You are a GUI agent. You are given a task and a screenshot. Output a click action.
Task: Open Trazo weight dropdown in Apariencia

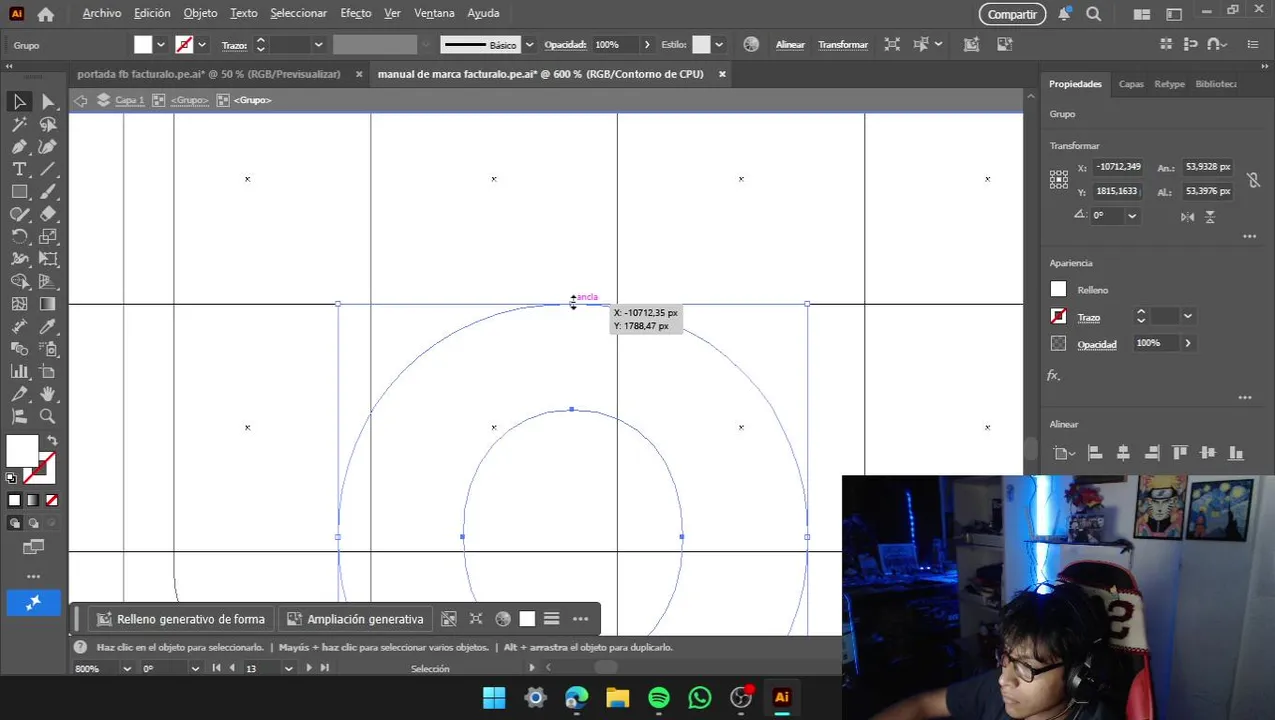1188,316
